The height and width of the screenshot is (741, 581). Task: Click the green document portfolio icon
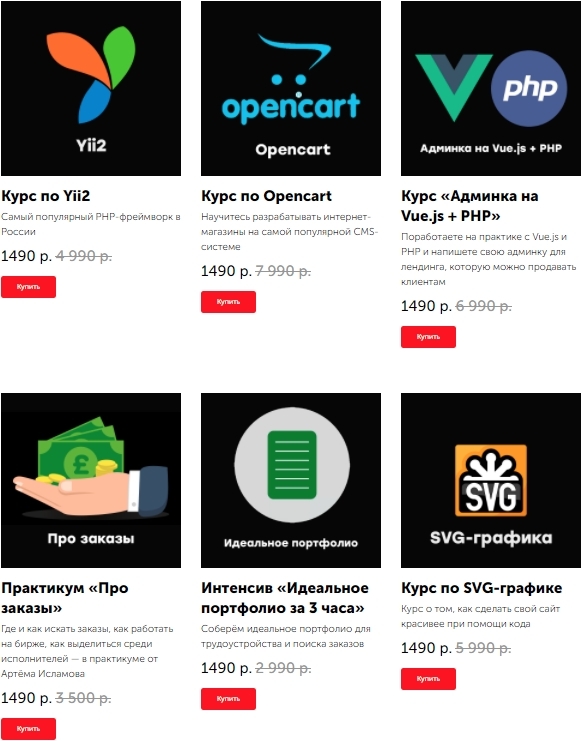(292, 465)
